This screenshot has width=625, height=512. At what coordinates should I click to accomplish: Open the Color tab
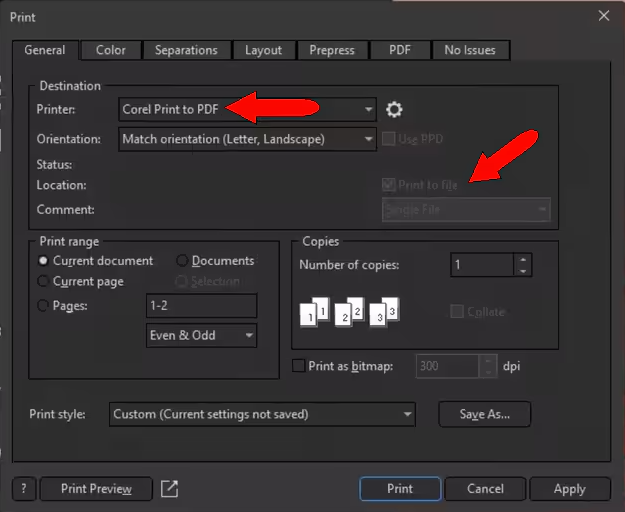[110, 50]
